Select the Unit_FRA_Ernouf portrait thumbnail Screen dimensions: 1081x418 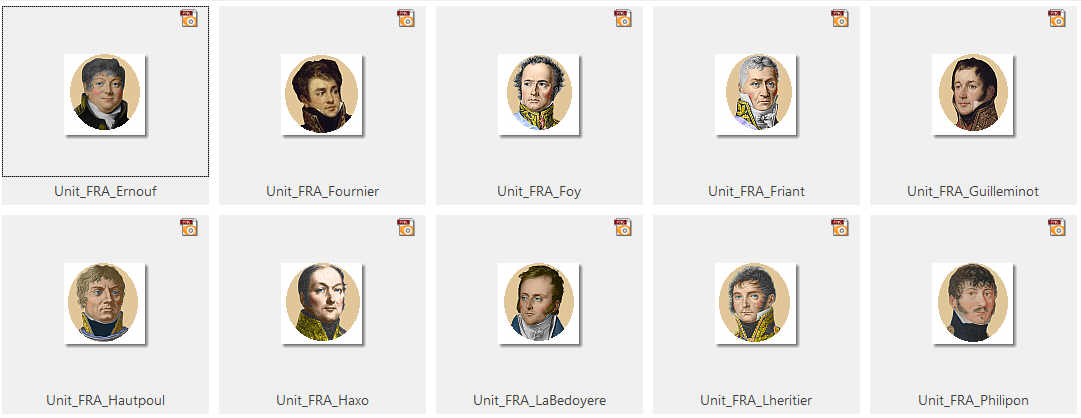click(x=105, y=94)
